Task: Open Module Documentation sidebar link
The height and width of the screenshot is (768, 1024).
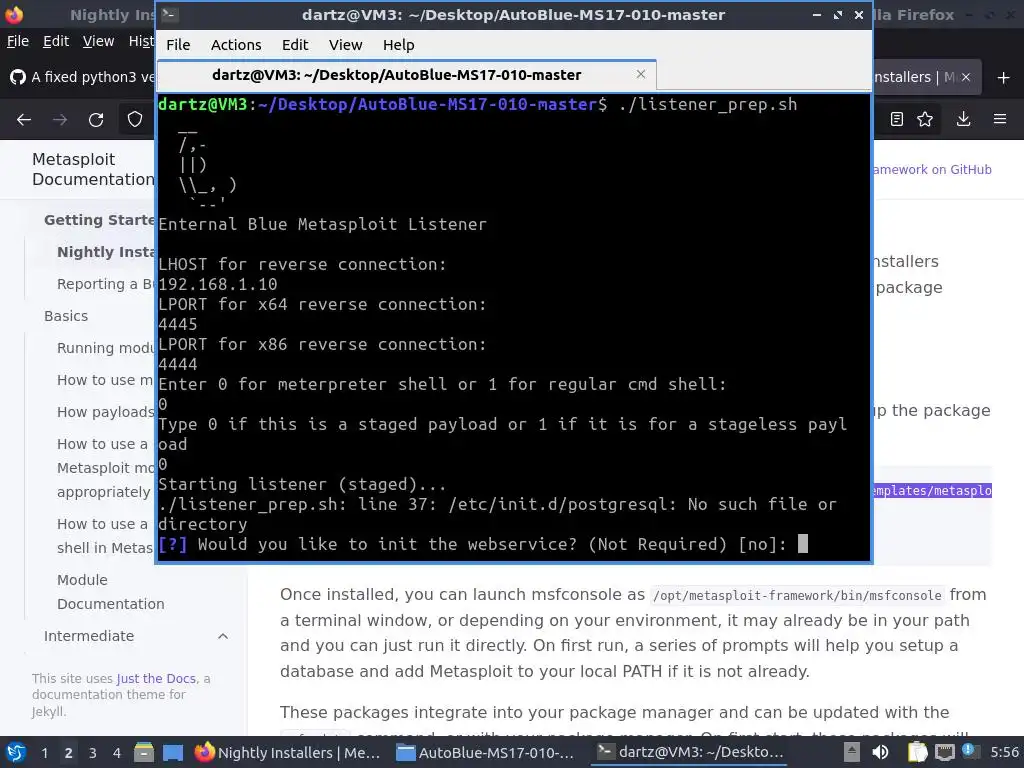Action: point(110,592)
